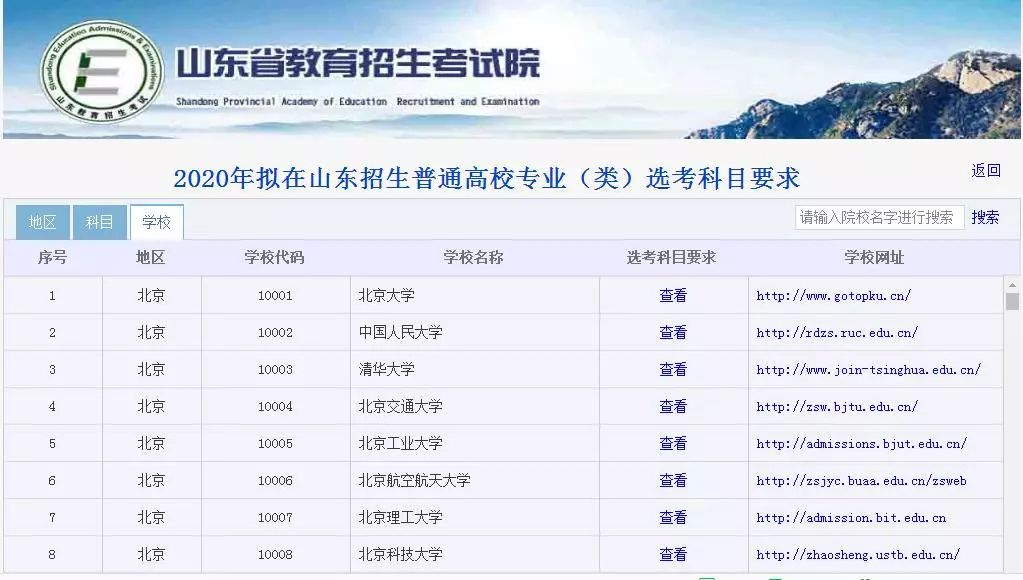1023x580 pixels.
Task: Open the admissions.bjut.edu.cn link
Action: (861, 444)
